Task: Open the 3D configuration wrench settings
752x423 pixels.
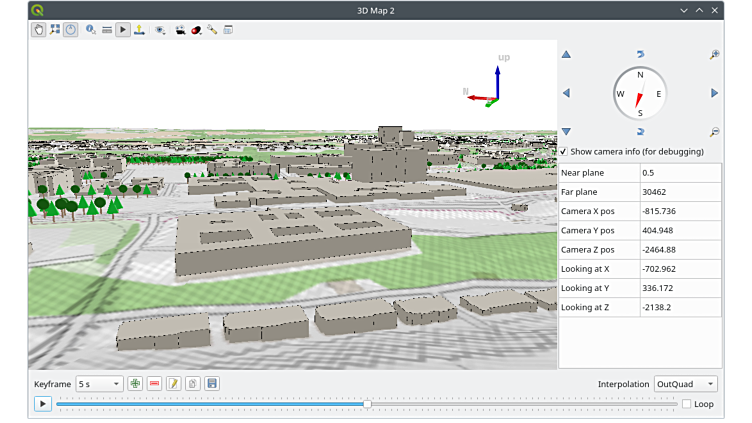Action: [x=212, y=30]
